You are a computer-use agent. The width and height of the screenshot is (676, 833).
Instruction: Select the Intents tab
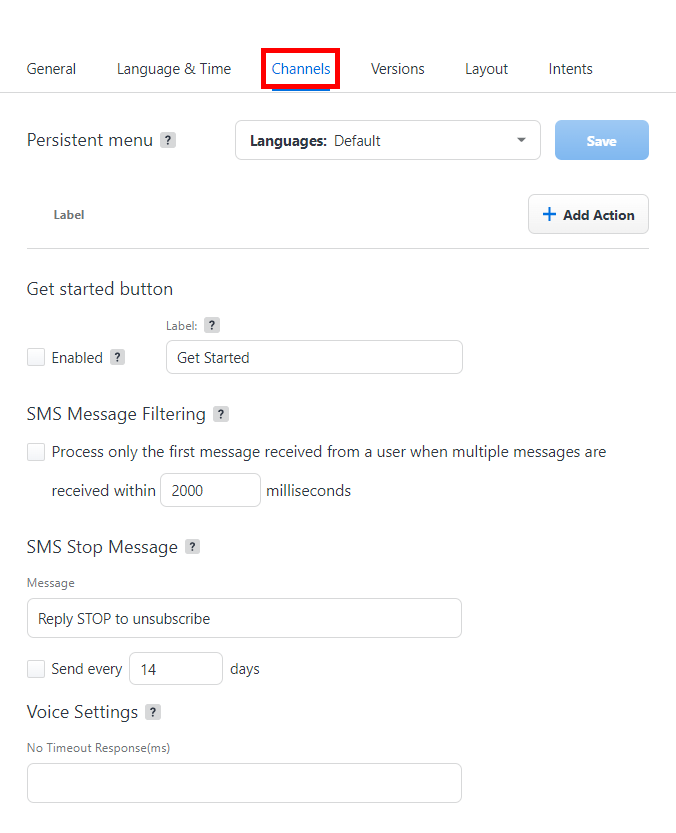[570, 69]
